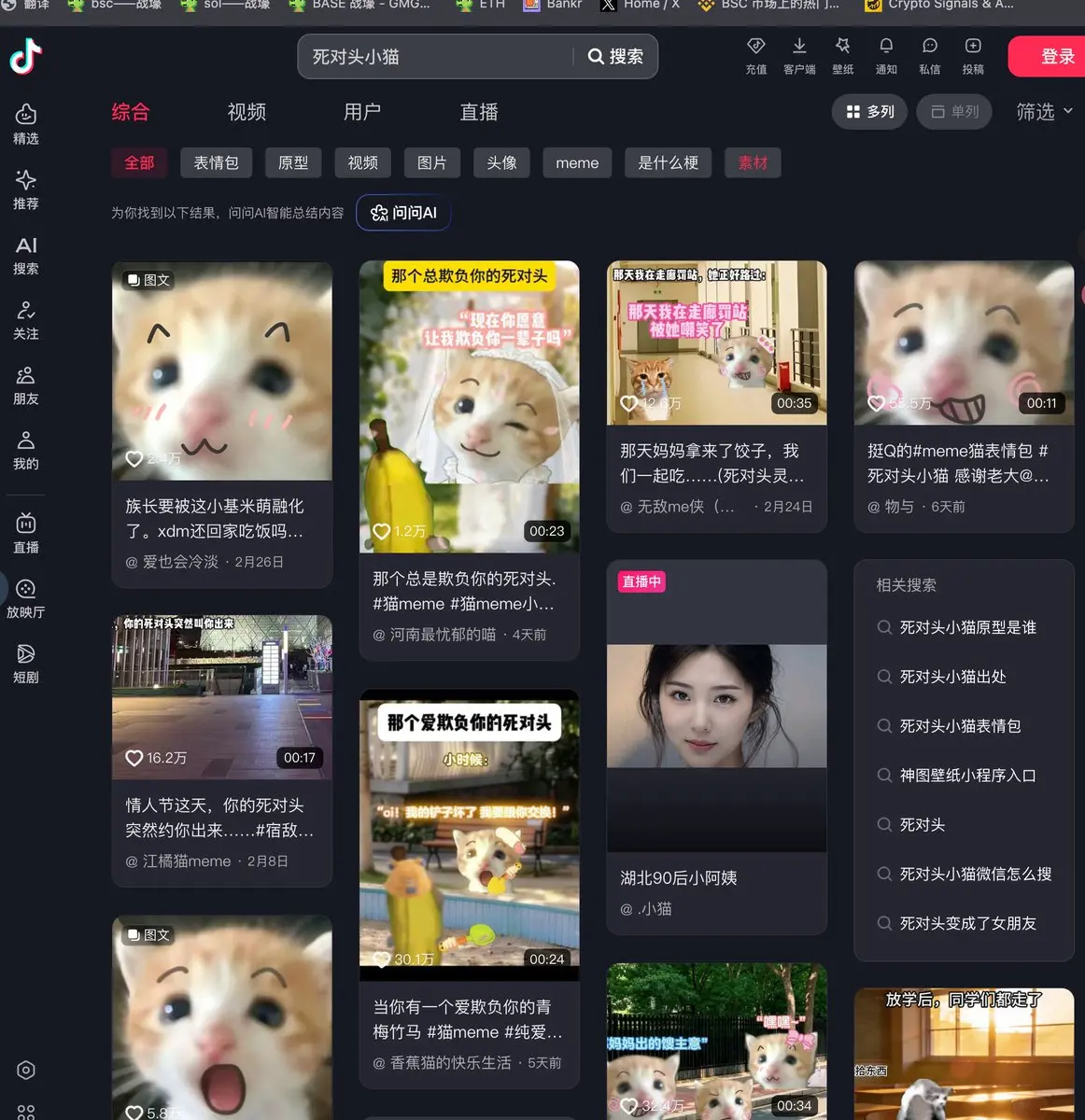Open the 你的死对头突然叫你出来 video thumbnail
The height and width of the screenshot is (1120, 1085).
[x=222, y=697]
